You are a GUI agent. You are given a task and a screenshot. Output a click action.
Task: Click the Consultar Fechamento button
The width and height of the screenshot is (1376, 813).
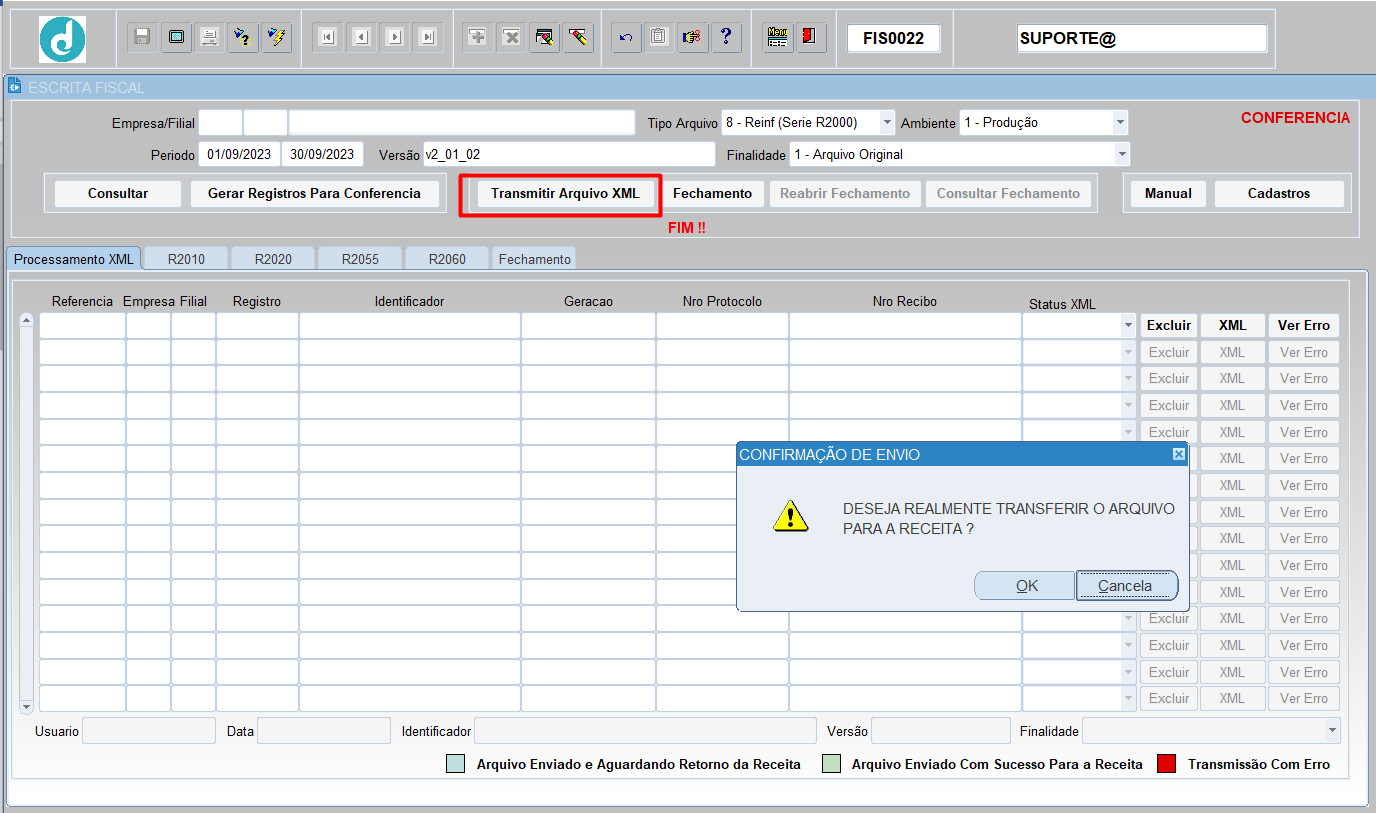point(1008,193)
